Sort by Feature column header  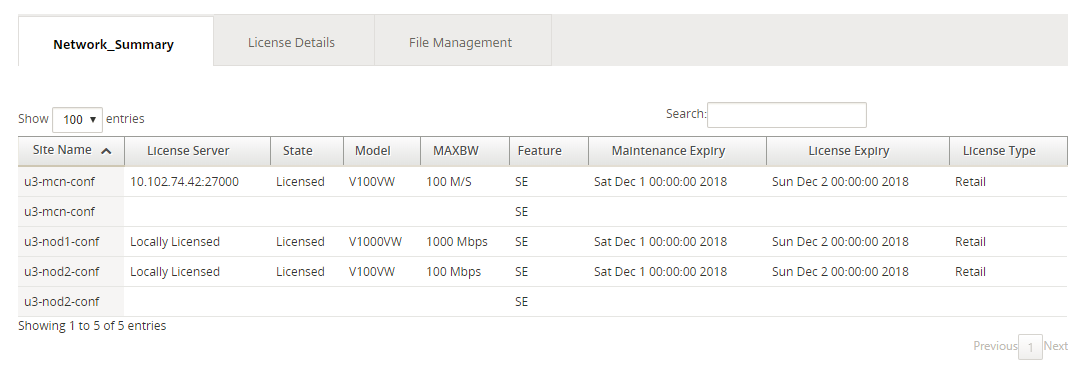click(549, 151)
